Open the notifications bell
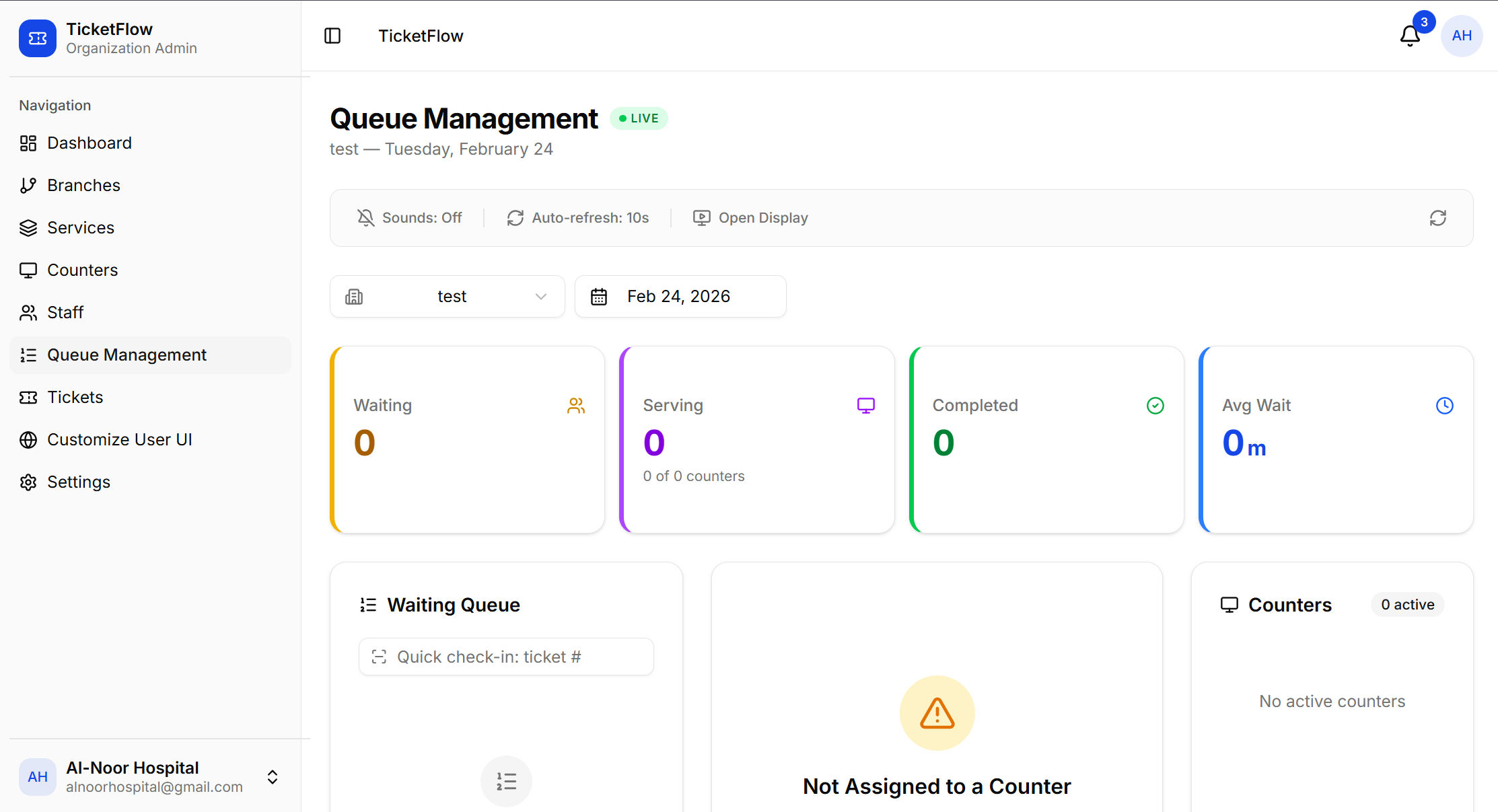 [1409, 36]
